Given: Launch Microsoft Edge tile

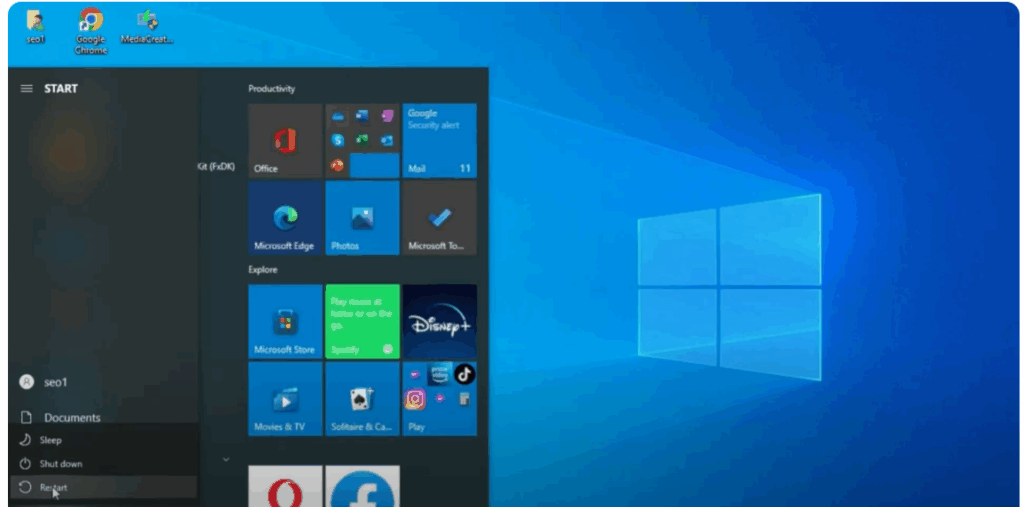Looking at the screenshot, I should (x=285, y=218).
